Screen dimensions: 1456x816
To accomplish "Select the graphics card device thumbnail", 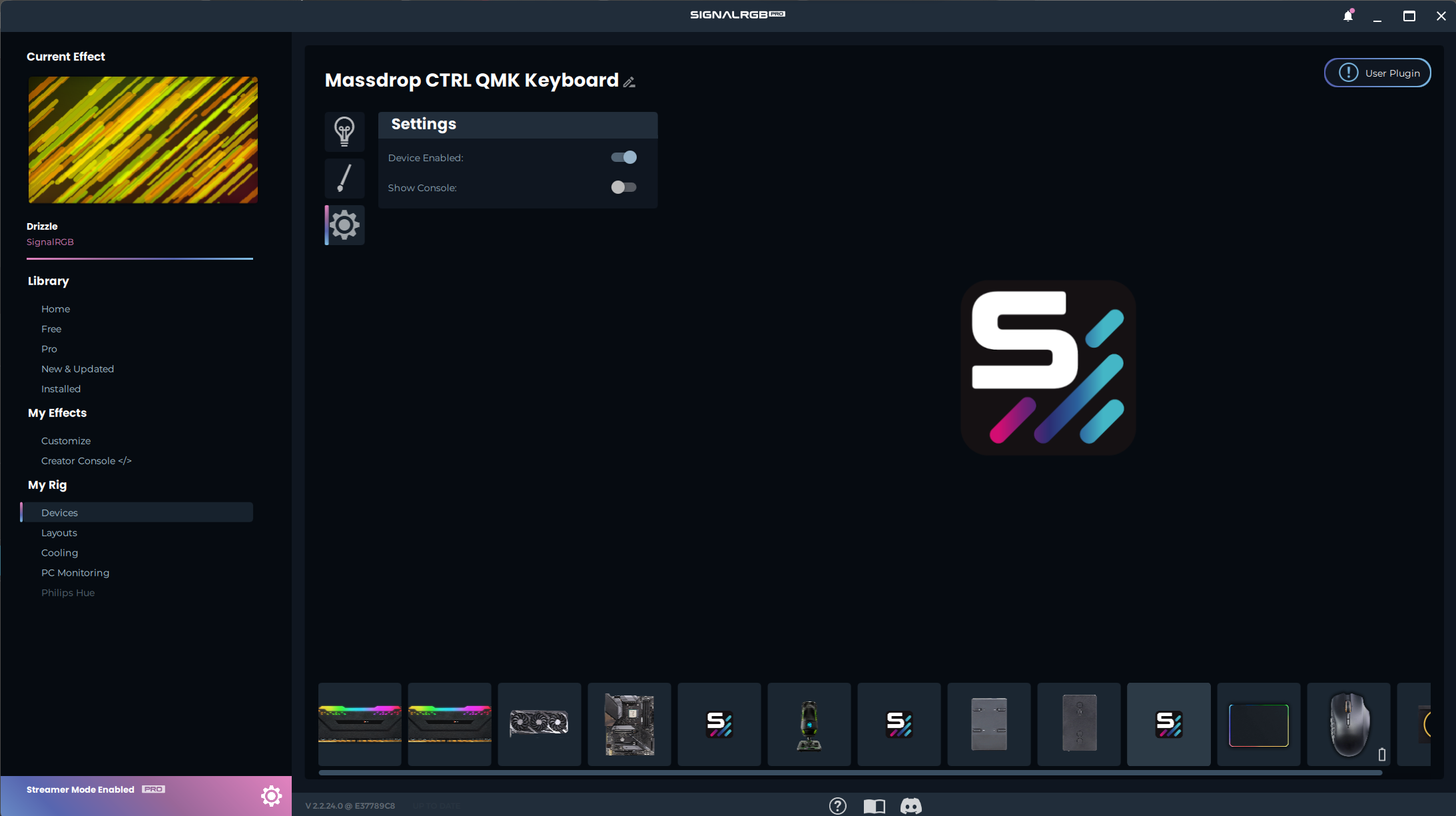I will (539, 724).
